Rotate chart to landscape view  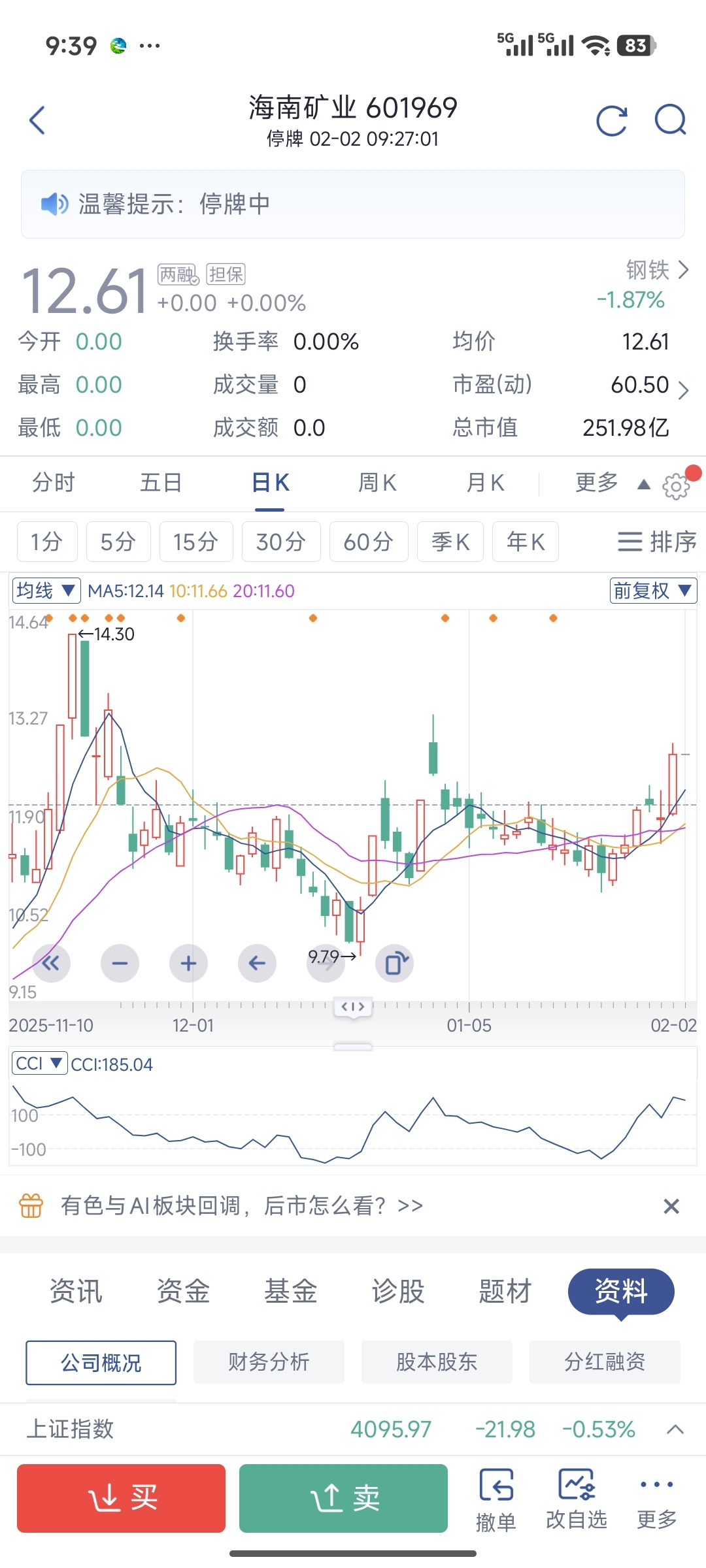pos(395,963)
